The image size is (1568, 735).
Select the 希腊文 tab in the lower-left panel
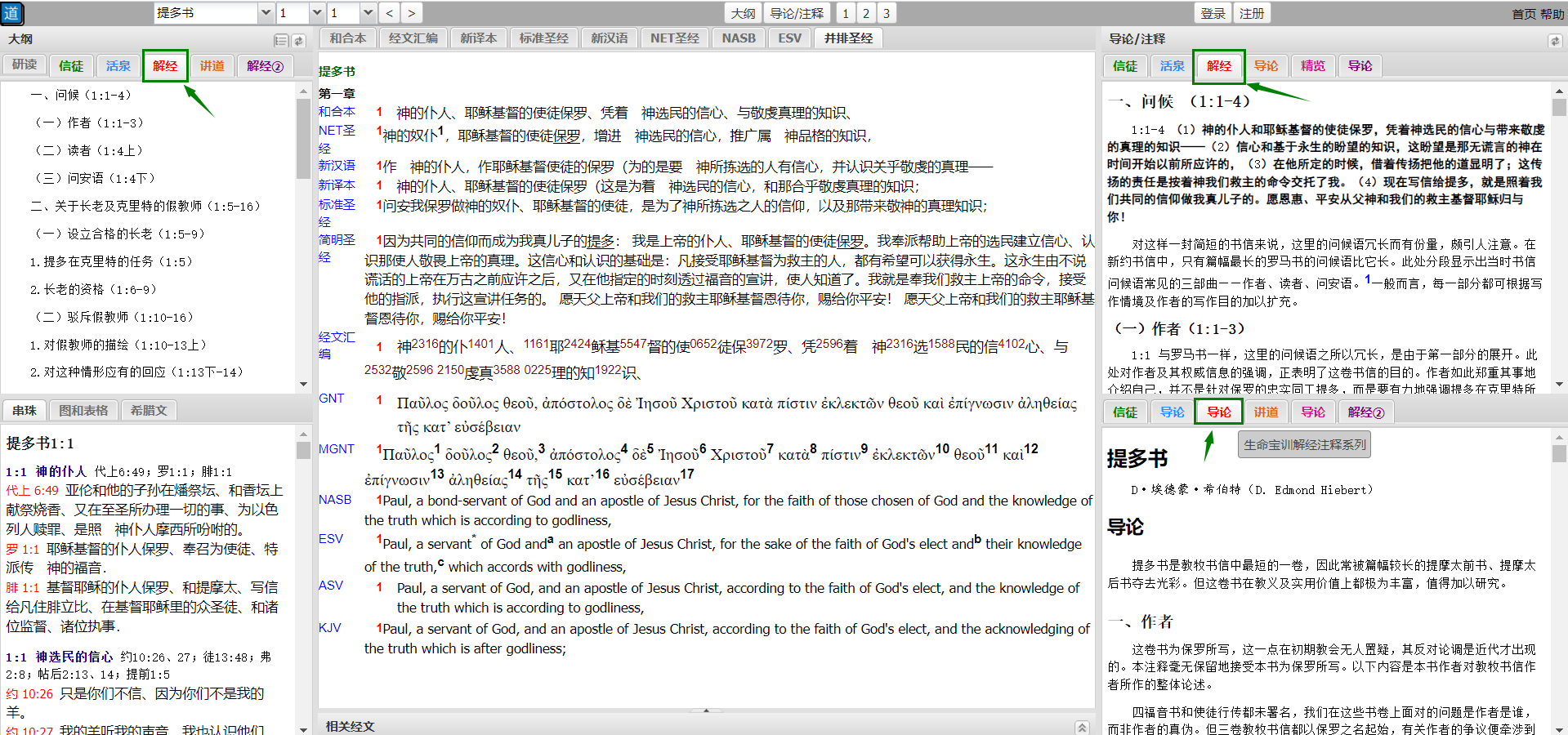click(x=149, y=410)
